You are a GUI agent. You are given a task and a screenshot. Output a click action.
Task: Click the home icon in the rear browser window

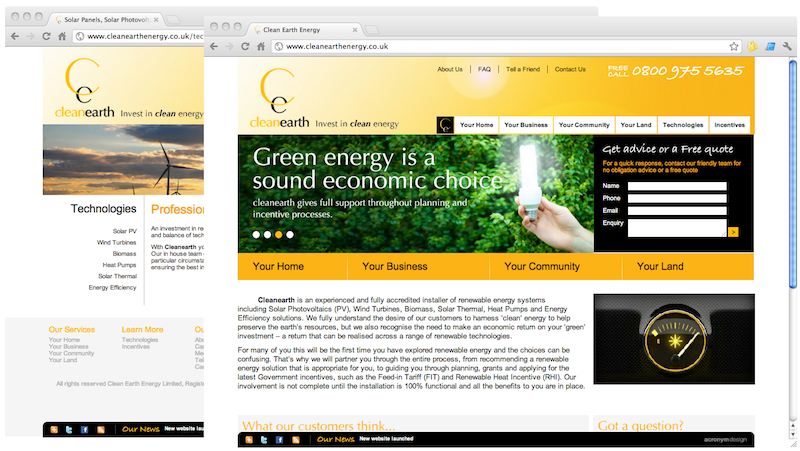click(x=62, y=36)
